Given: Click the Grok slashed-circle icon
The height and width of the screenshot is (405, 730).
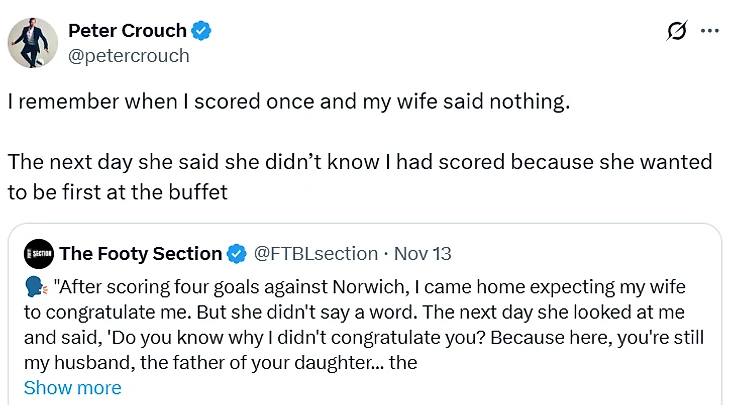Looking at the screenshot, I should 677,31.
